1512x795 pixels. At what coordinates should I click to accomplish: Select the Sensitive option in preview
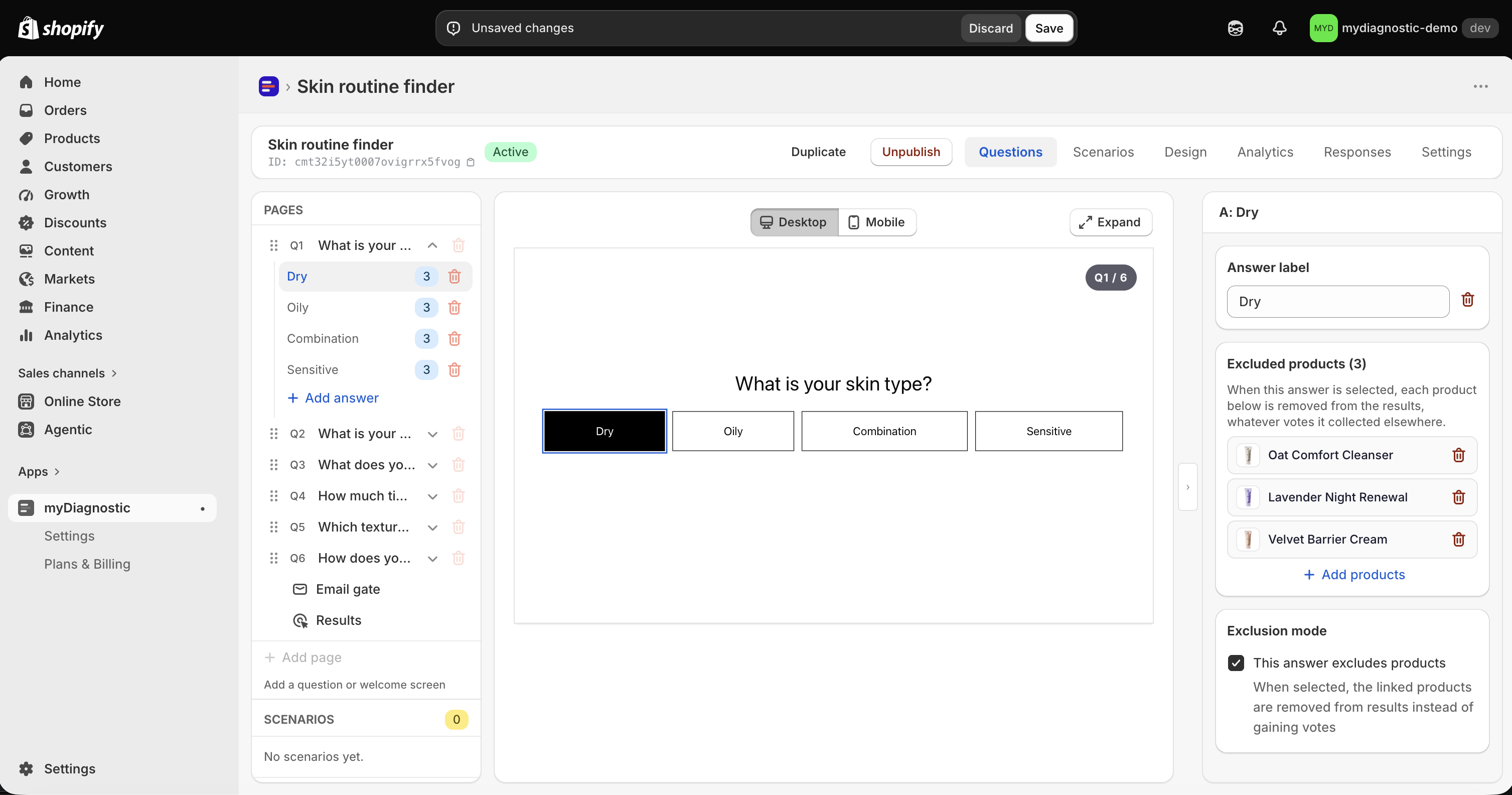pos(1048,431)
